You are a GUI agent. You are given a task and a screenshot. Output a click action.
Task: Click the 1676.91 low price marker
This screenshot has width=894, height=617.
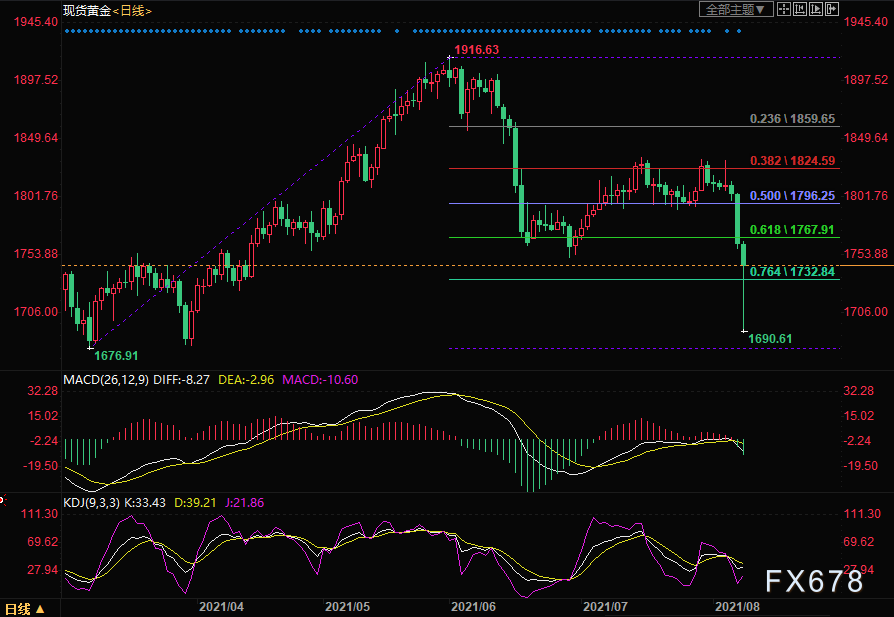coord(116,356)
